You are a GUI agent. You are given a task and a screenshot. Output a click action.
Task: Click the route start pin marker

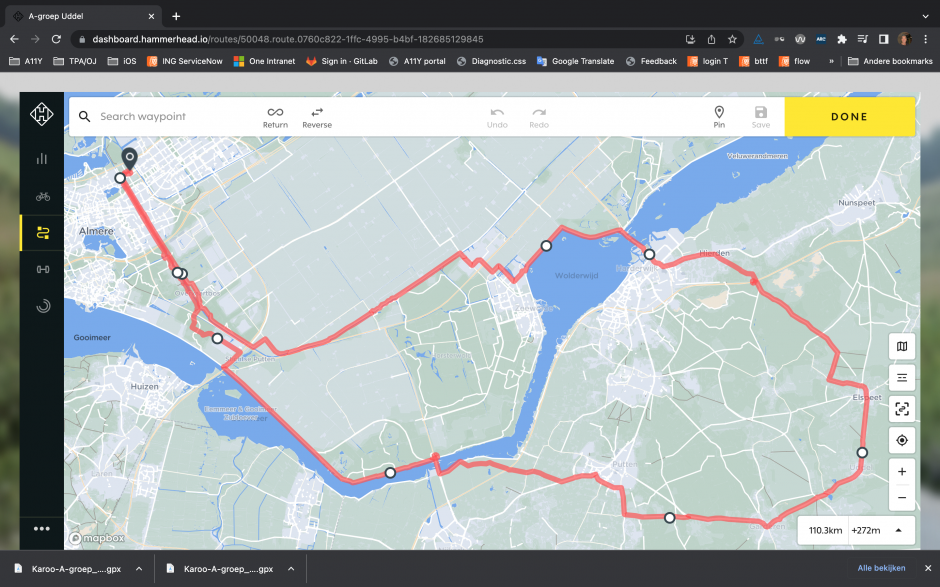(x=129, y=158)
